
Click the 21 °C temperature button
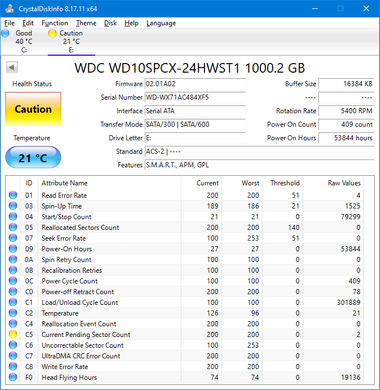33,158
